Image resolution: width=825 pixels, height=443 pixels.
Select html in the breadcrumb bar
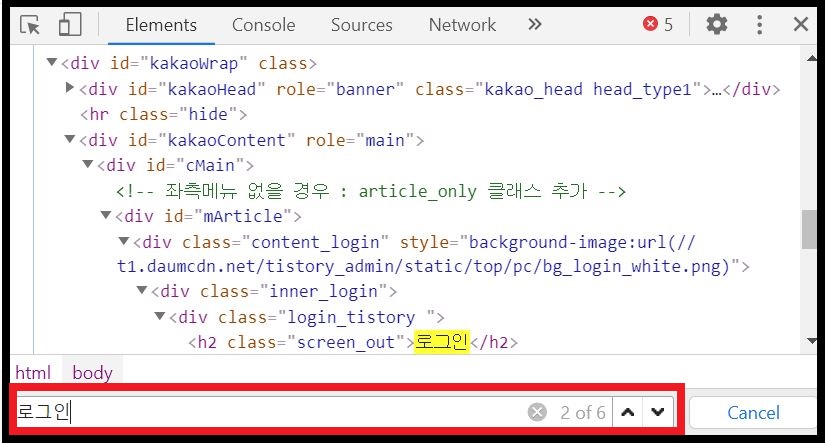pos(33,372)
